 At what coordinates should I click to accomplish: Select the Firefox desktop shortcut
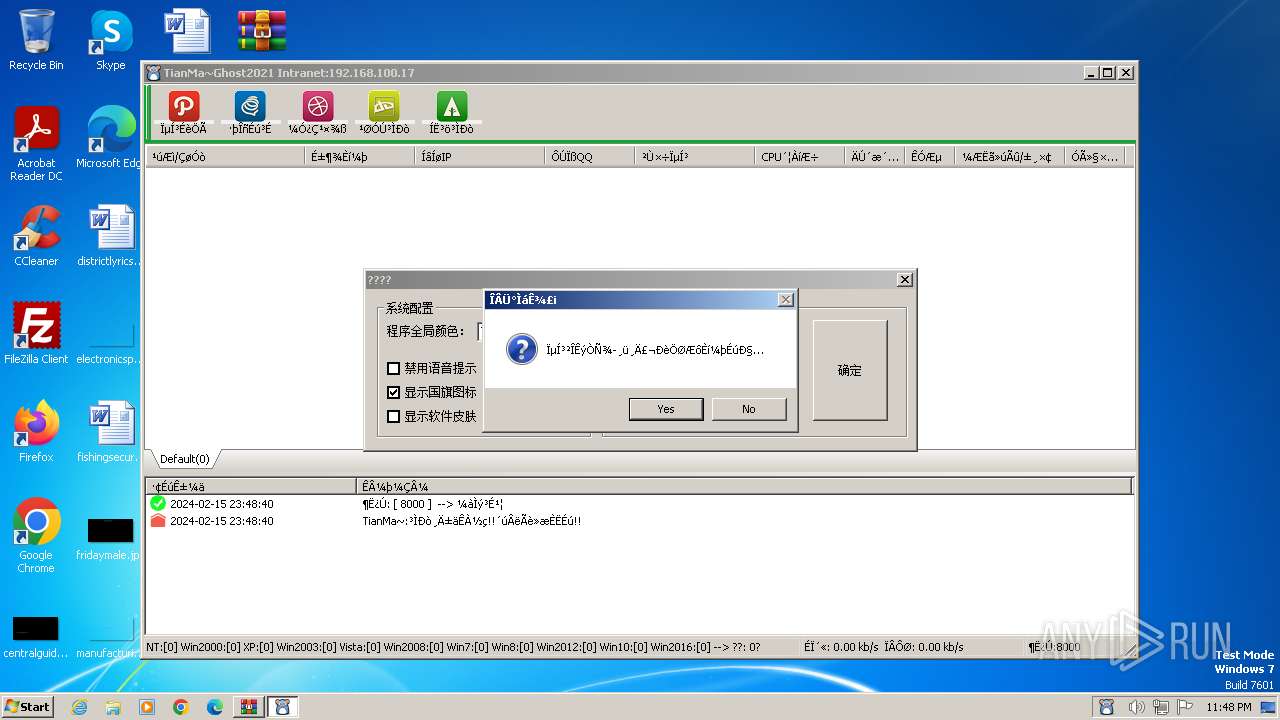(36, 431)
